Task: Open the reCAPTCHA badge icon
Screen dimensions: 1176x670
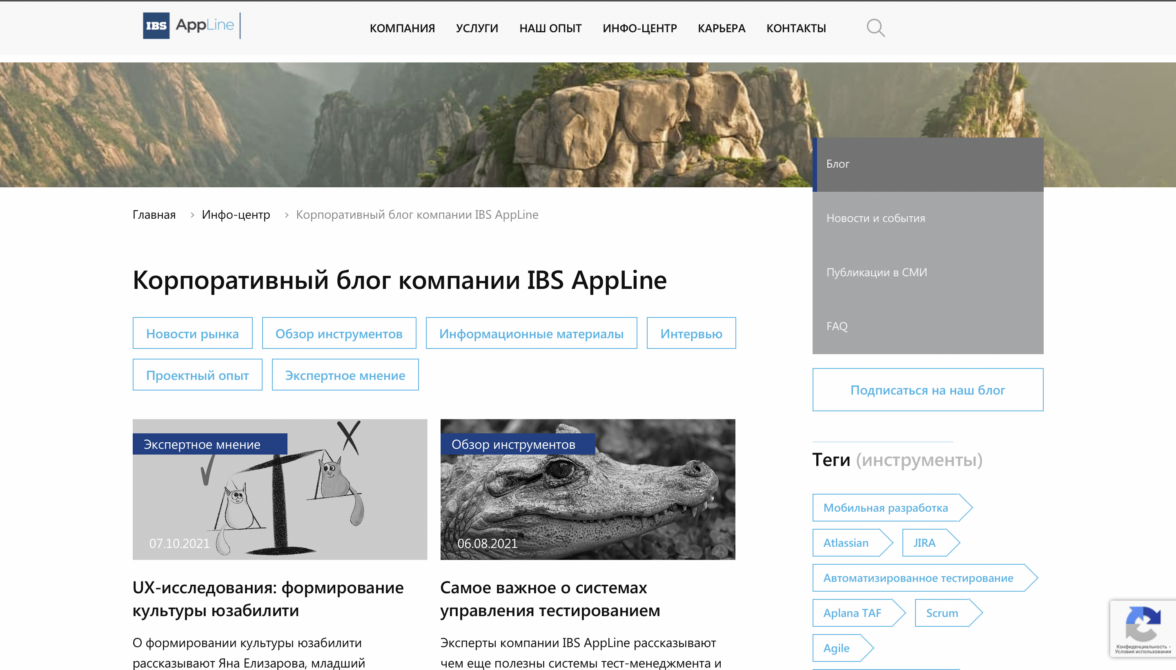Action: point(1142,629)
